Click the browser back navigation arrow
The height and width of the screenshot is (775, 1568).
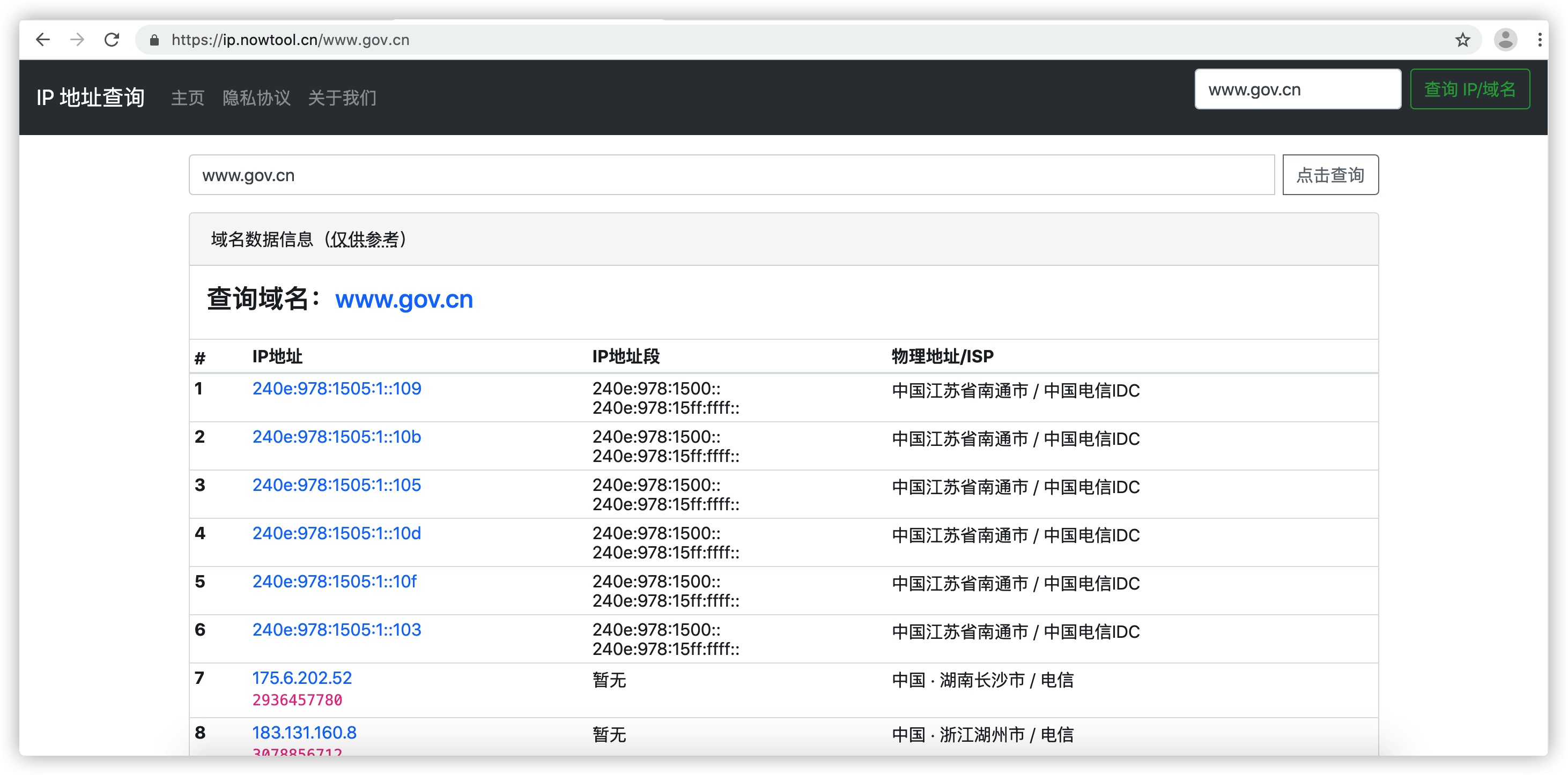42,40
